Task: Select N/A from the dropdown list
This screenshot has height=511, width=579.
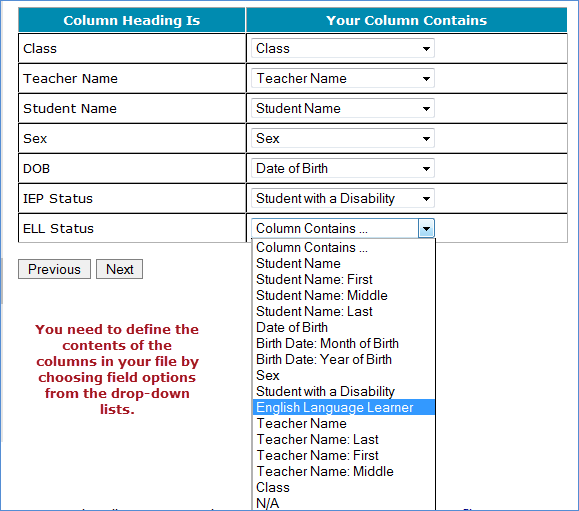Action: pos(344,503)
